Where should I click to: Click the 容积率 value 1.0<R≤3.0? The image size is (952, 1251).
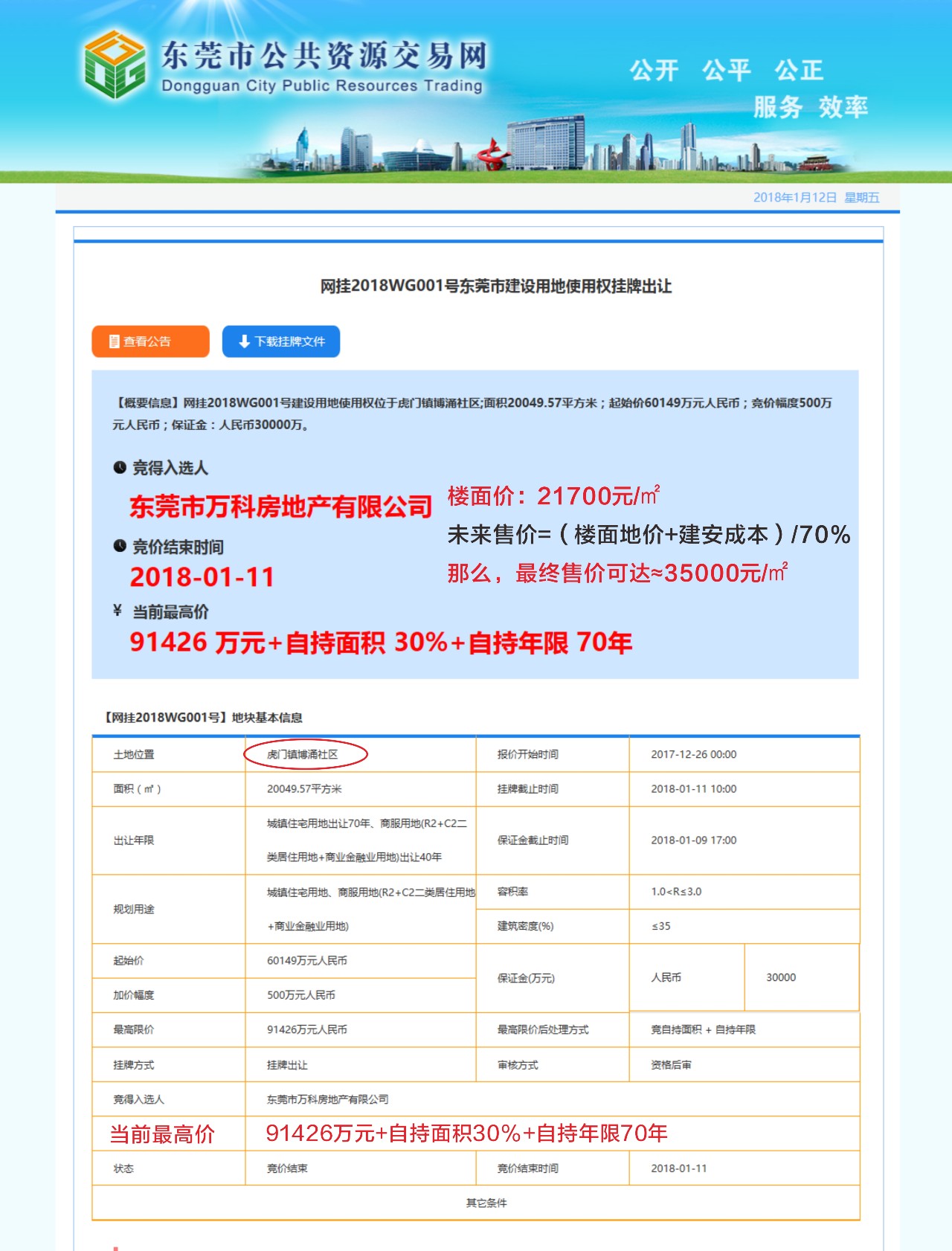(x=676, y=892)
